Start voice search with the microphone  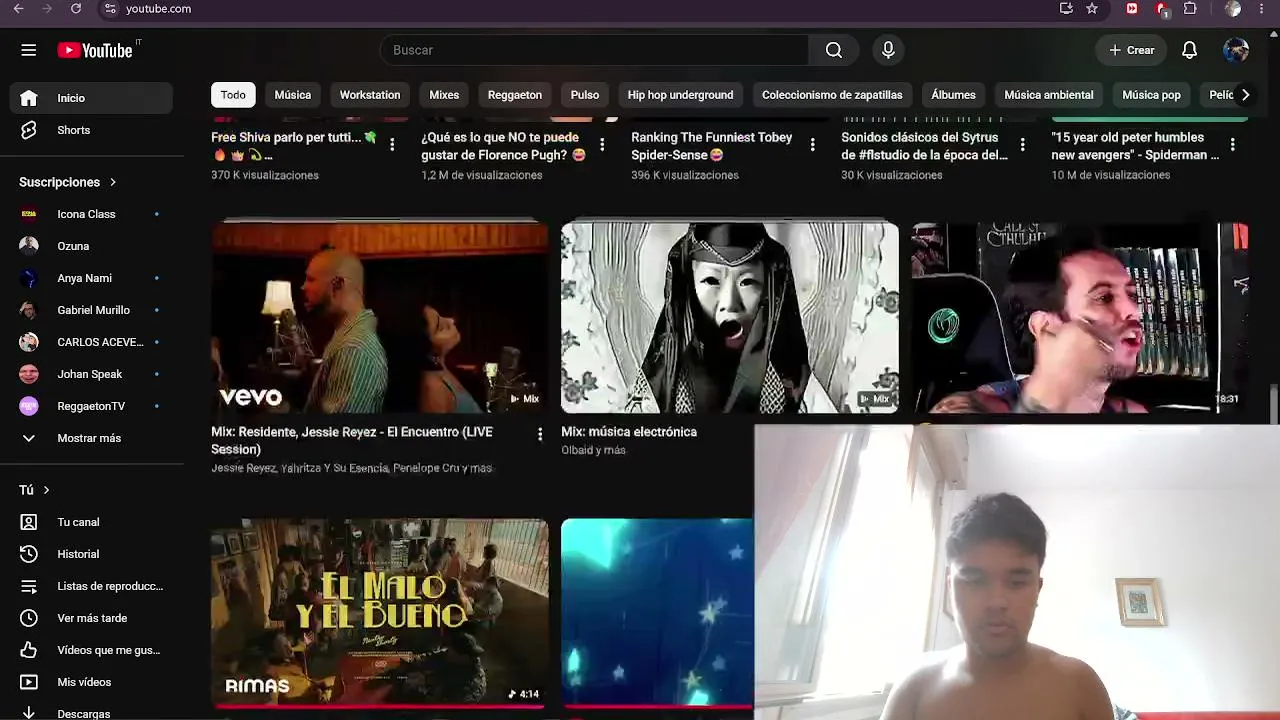[x=888, y=50]
